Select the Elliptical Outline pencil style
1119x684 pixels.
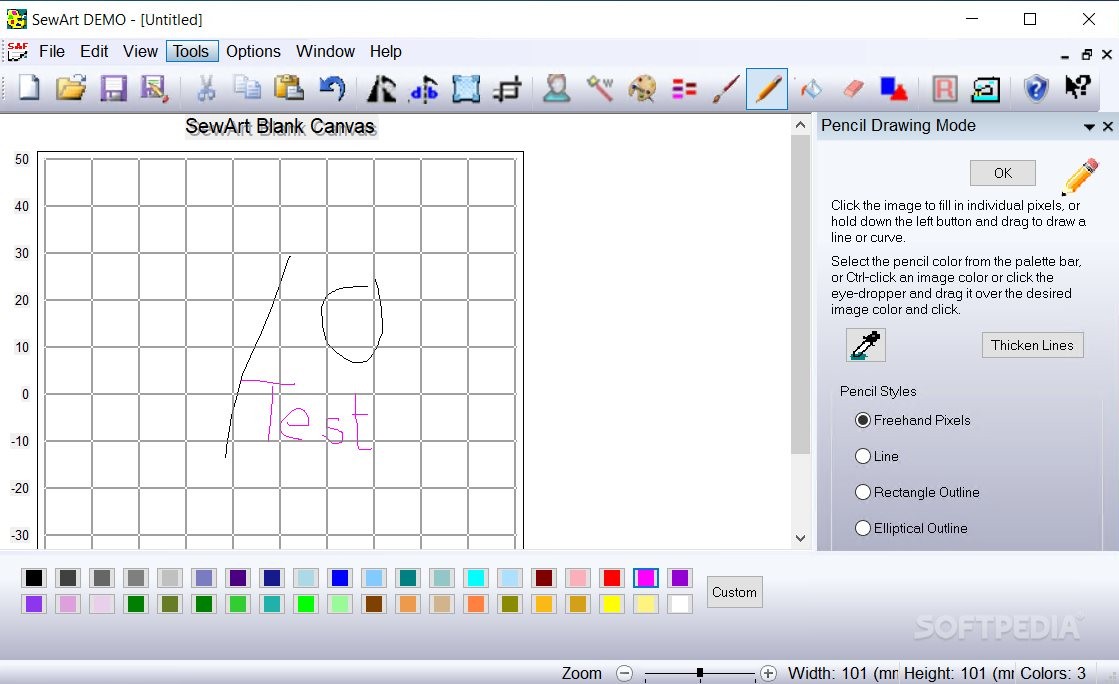[911, 528]
